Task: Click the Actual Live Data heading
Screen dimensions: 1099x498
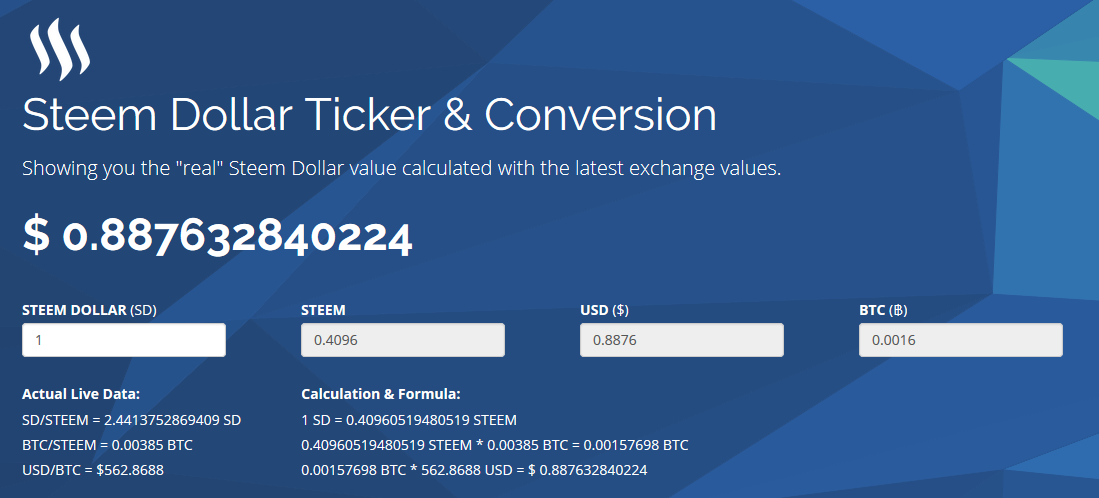Action: tap(81, 394)
